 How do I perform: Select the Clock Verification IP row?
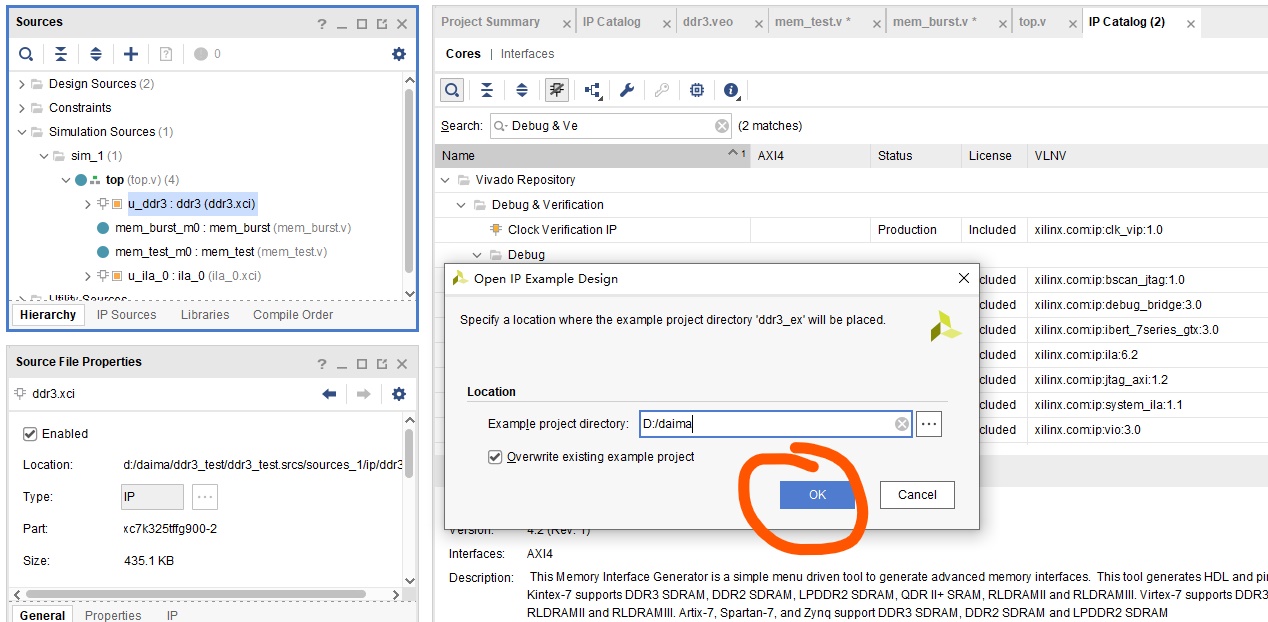[x=851, y=230]
